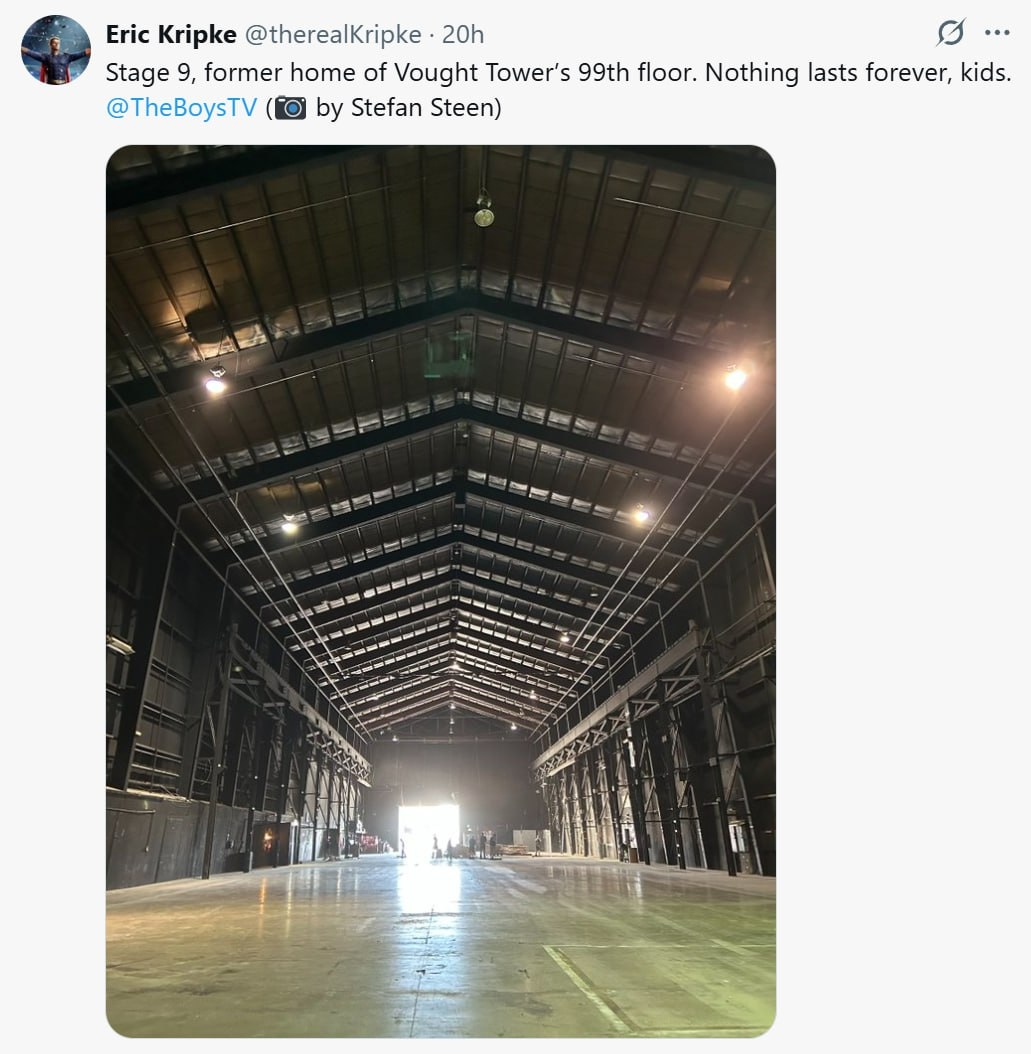The height and width of the screenshot is (1054, 1031).
Task: Click the "Vought Tower's 99th floor" phrase
Action: point(545,72)
